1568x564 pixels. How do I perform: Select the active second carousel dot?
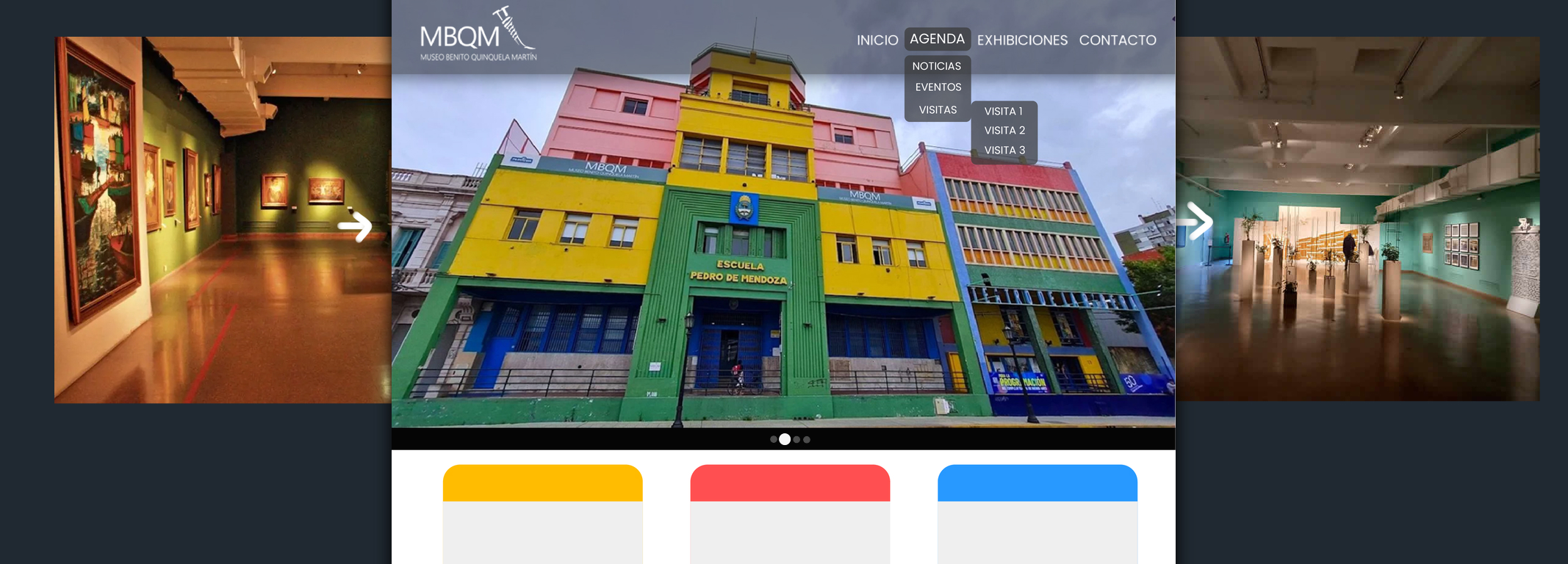click(785, 439)
